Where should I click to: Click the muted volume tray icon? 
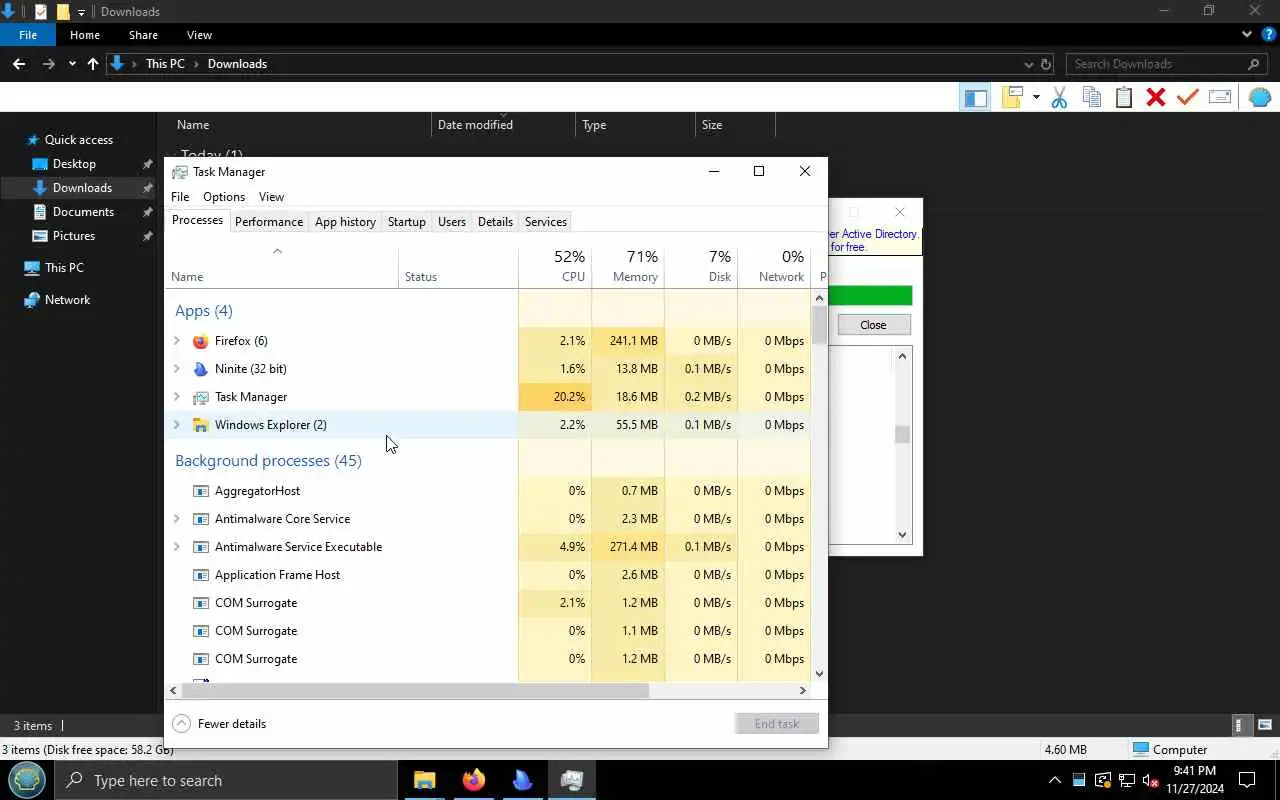click(1150, 781)
